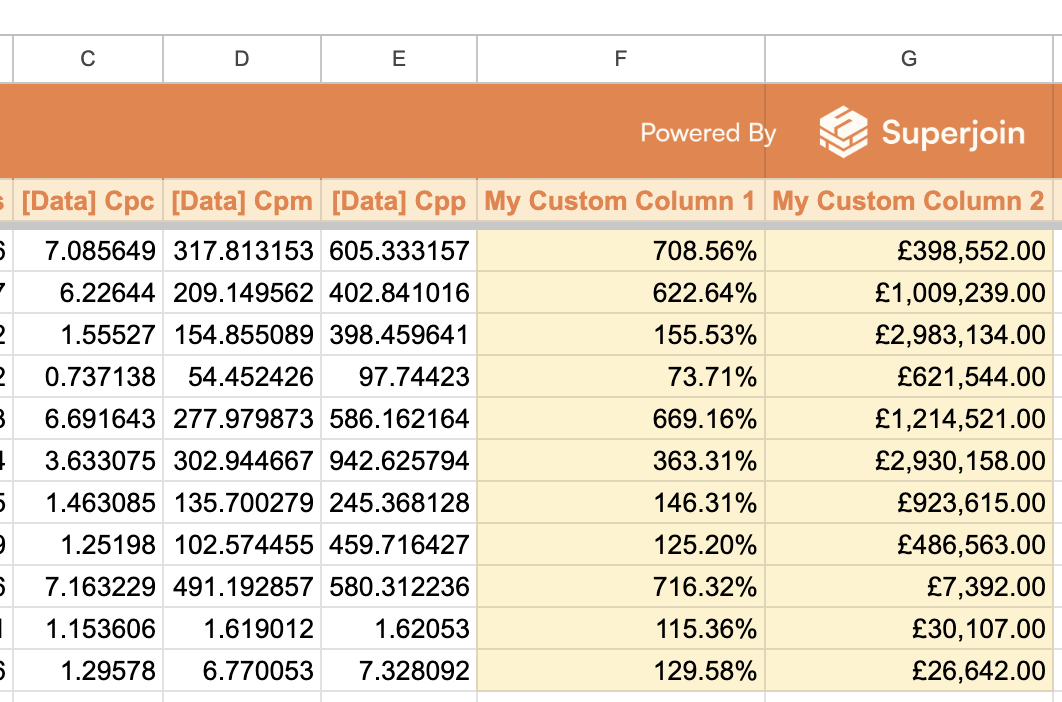The width and height of the screenshot is (1062, 702).
Task: Select cell with value 6.691643
Action: pos(88,419)
